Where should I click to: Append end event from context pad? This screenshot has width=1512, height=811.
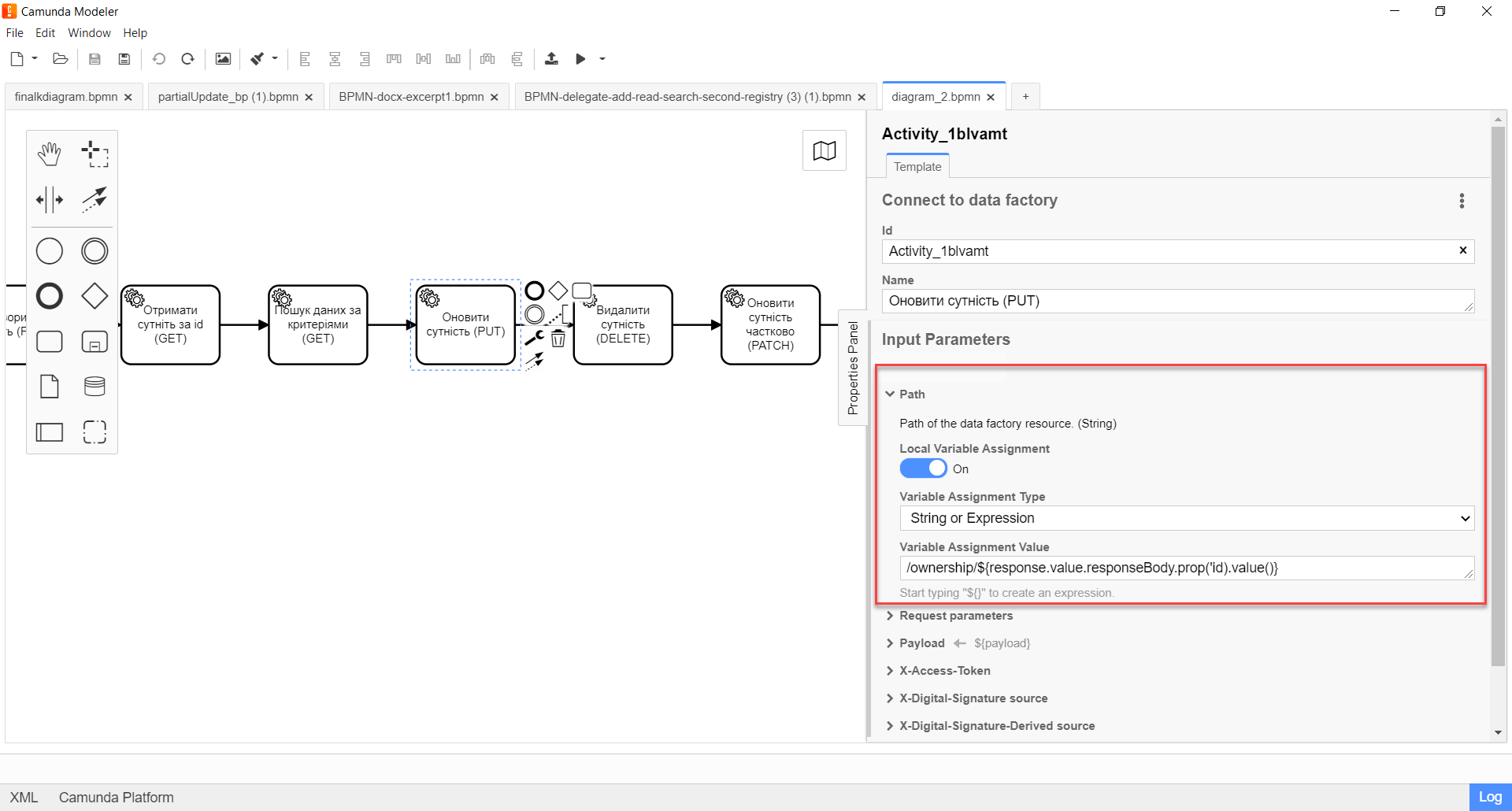535,291
